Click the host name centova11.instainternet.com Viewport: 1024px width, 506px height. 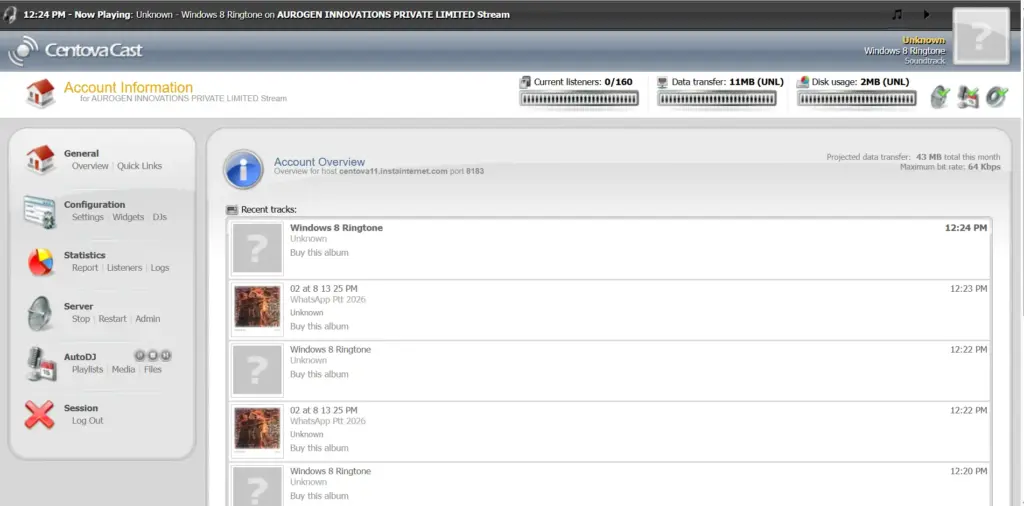393,172
